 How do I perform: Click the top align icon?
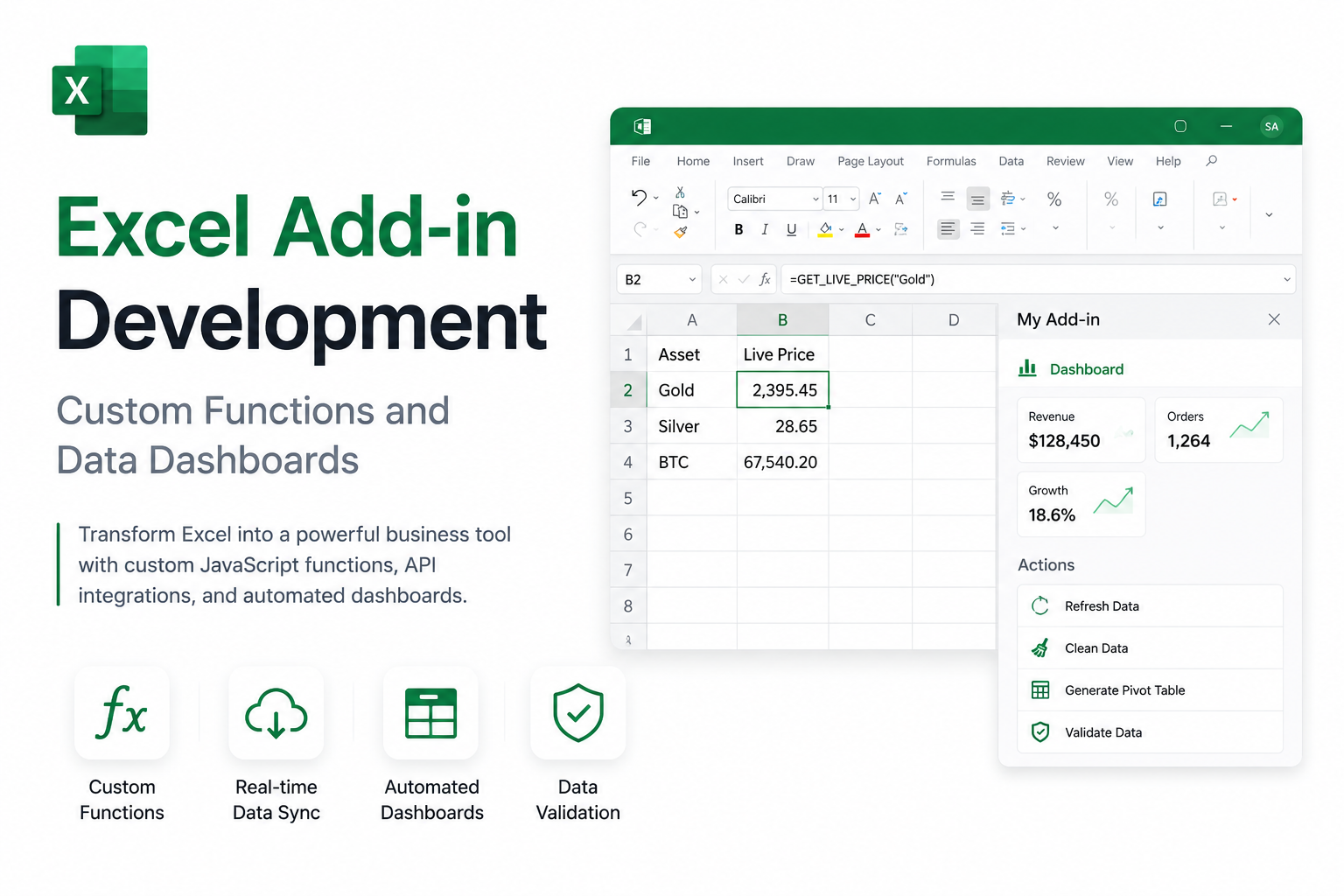point(948,197)
